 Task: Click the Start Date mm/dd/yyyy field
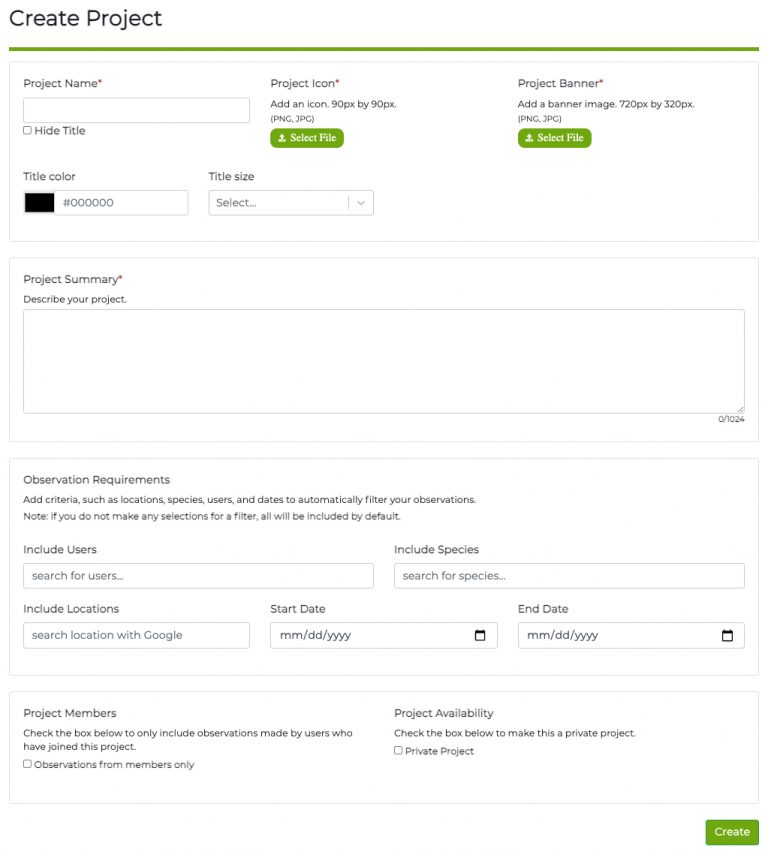(x=384, y=635)
